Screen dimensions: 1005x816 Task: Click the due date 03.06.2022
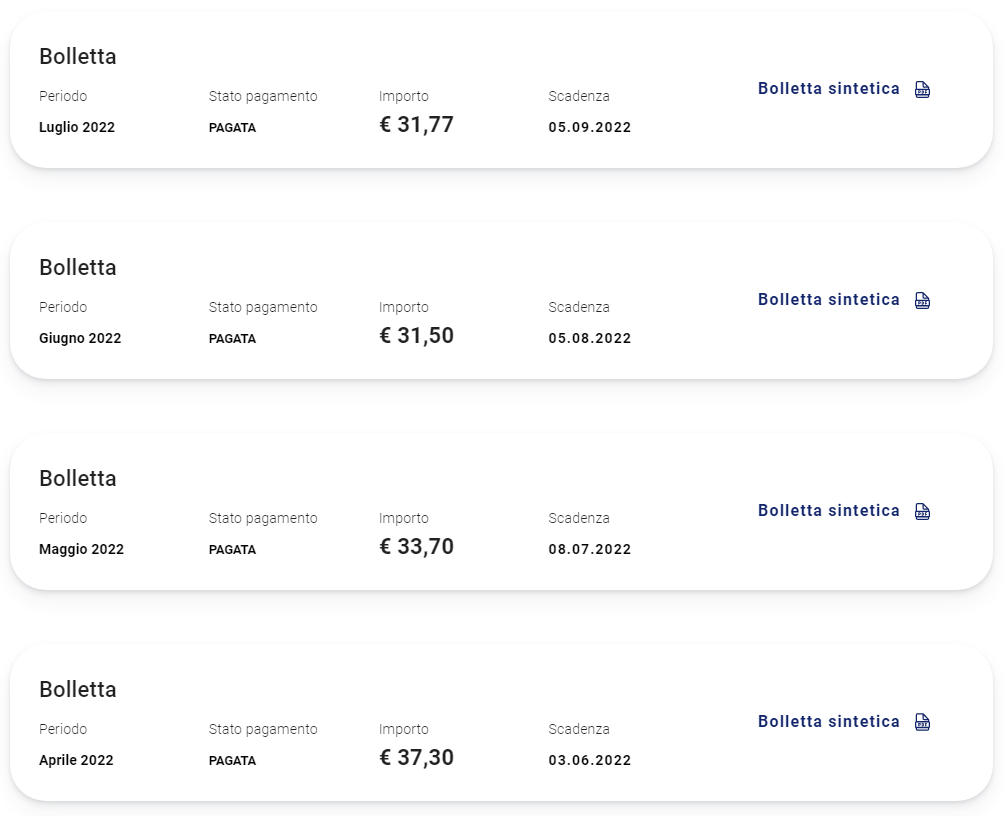(x=590, y=760)
